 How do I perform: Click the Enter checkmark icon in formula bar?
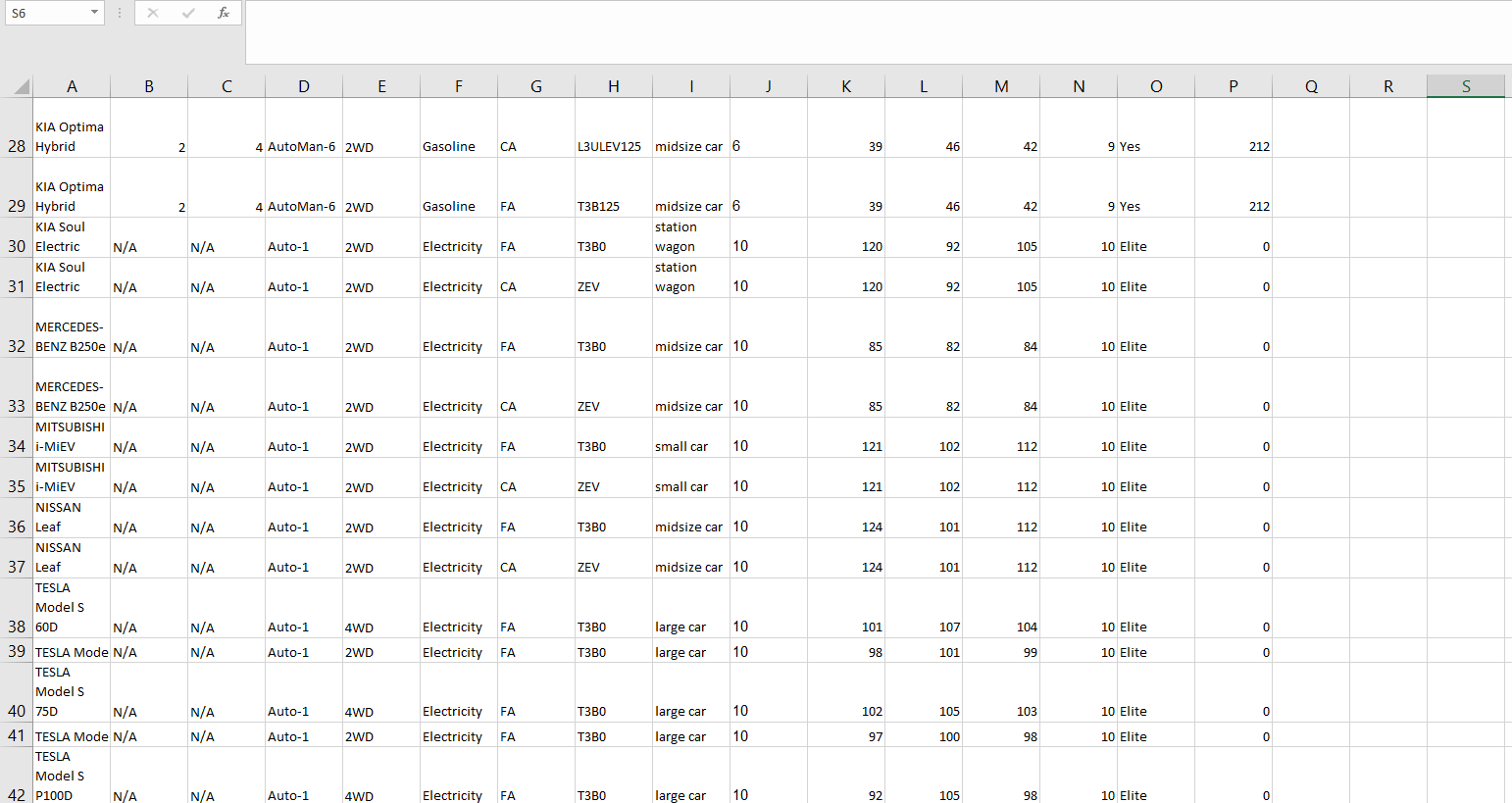click(188, 13)
